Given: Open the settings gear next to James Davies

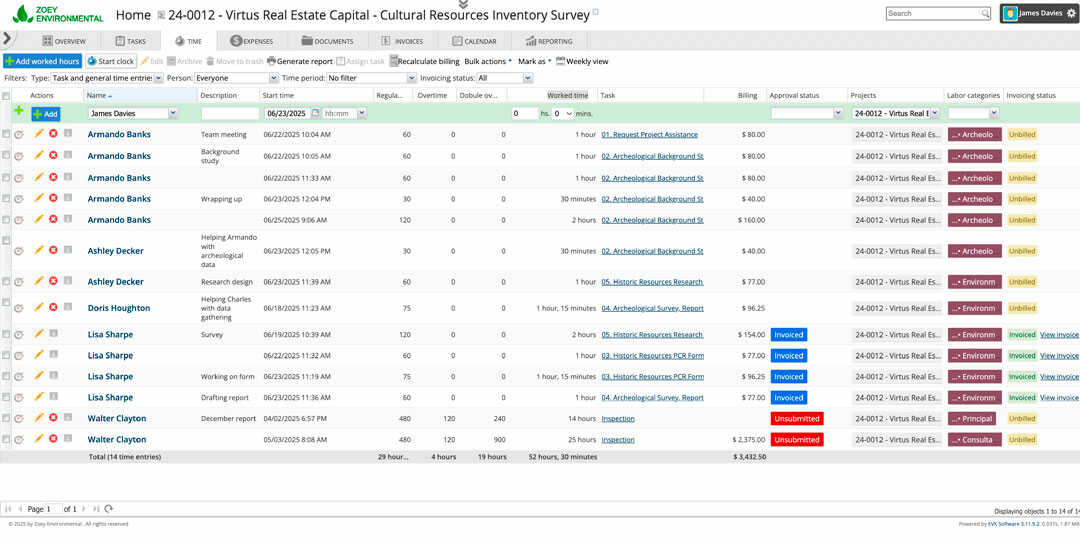Looking at the screenshot, I should 1071,14.
